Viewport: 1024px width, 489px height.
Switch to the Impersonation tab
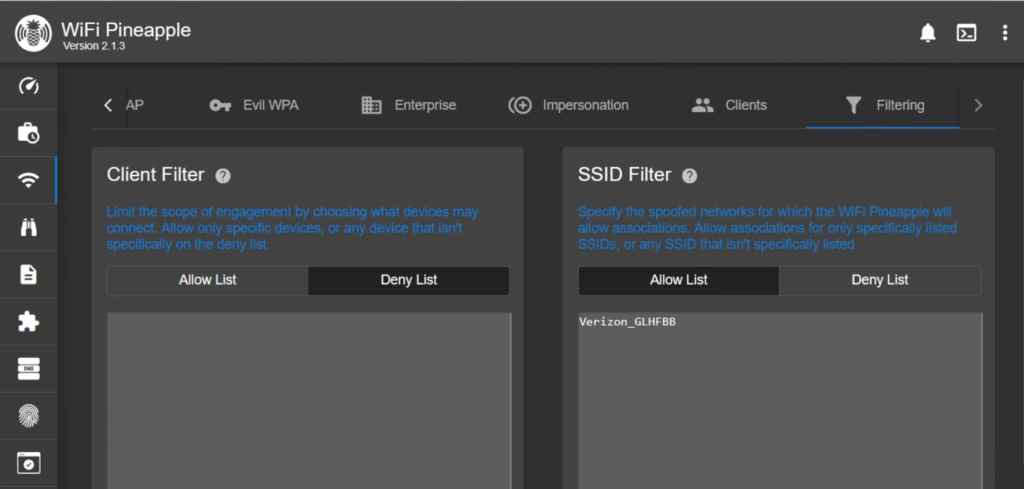point(568,105)
